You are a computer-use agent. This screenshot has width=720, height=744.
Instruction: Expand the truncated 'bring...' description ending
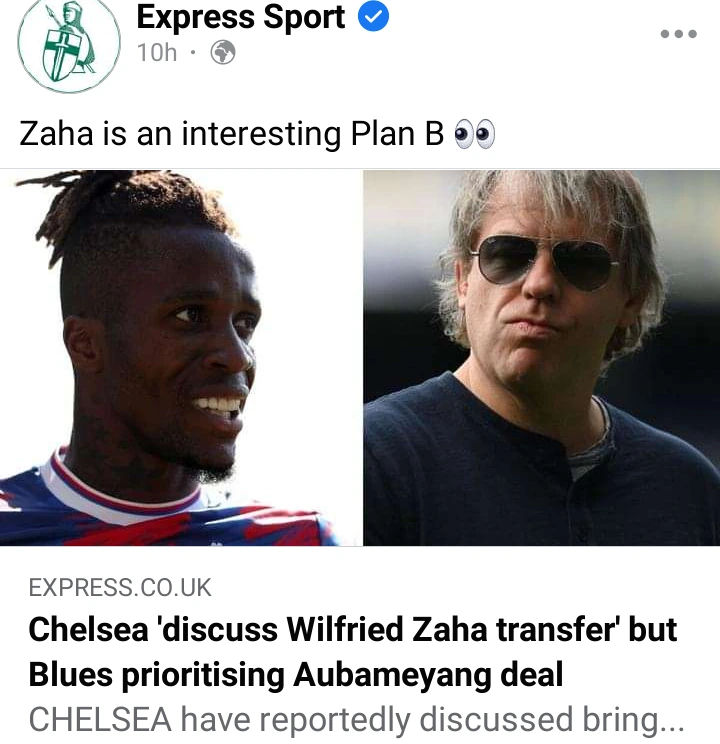coord(633,720)
